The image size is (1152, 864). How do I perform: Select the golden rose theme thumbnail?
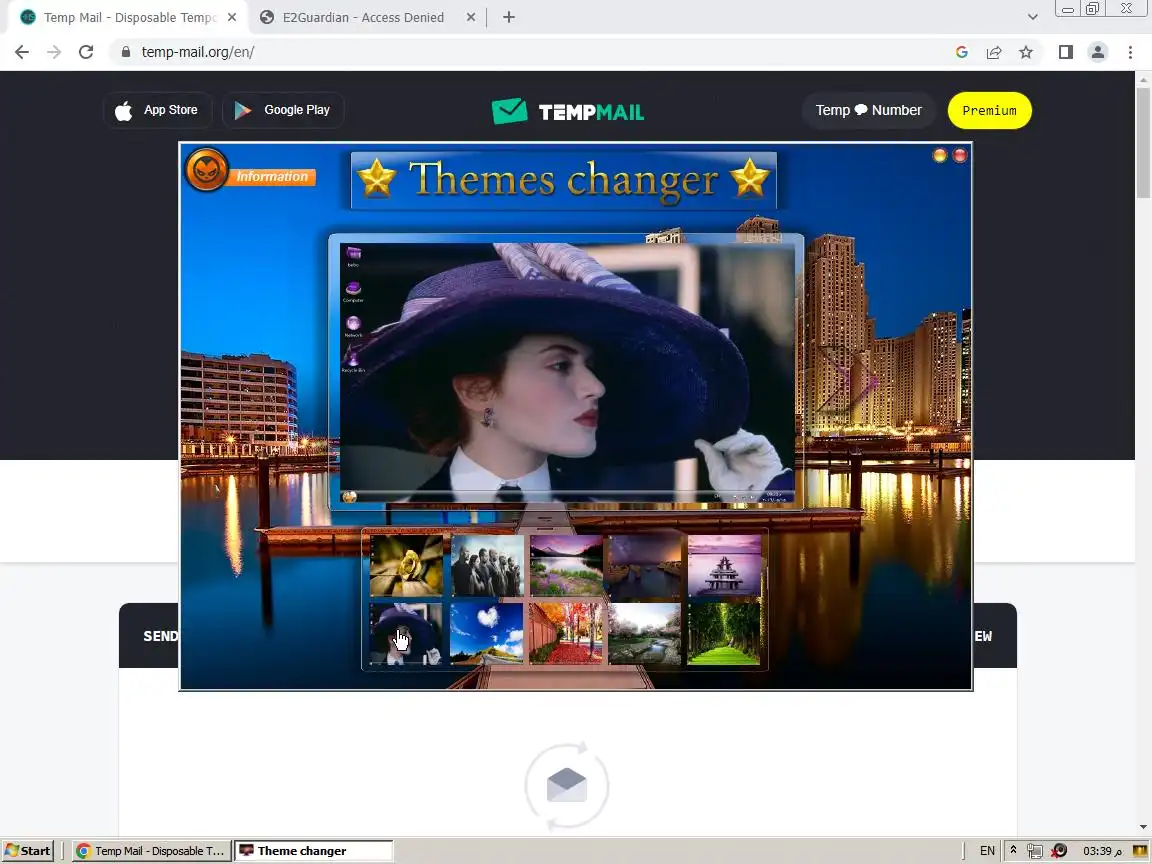pos(406,565)
